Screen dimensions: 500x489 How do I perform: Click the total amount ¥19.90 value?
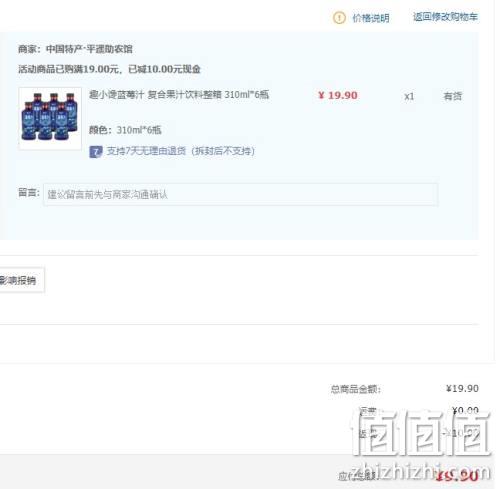[462, 389]
